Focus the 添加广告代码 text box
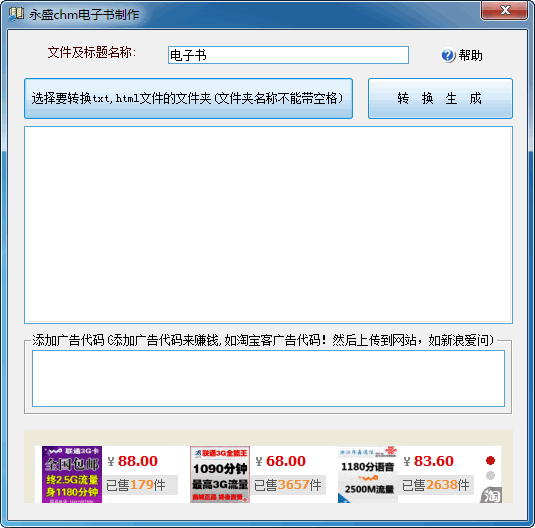Image resolution: width=535 pixels, height=528 pixels. [x=268, y=379]
